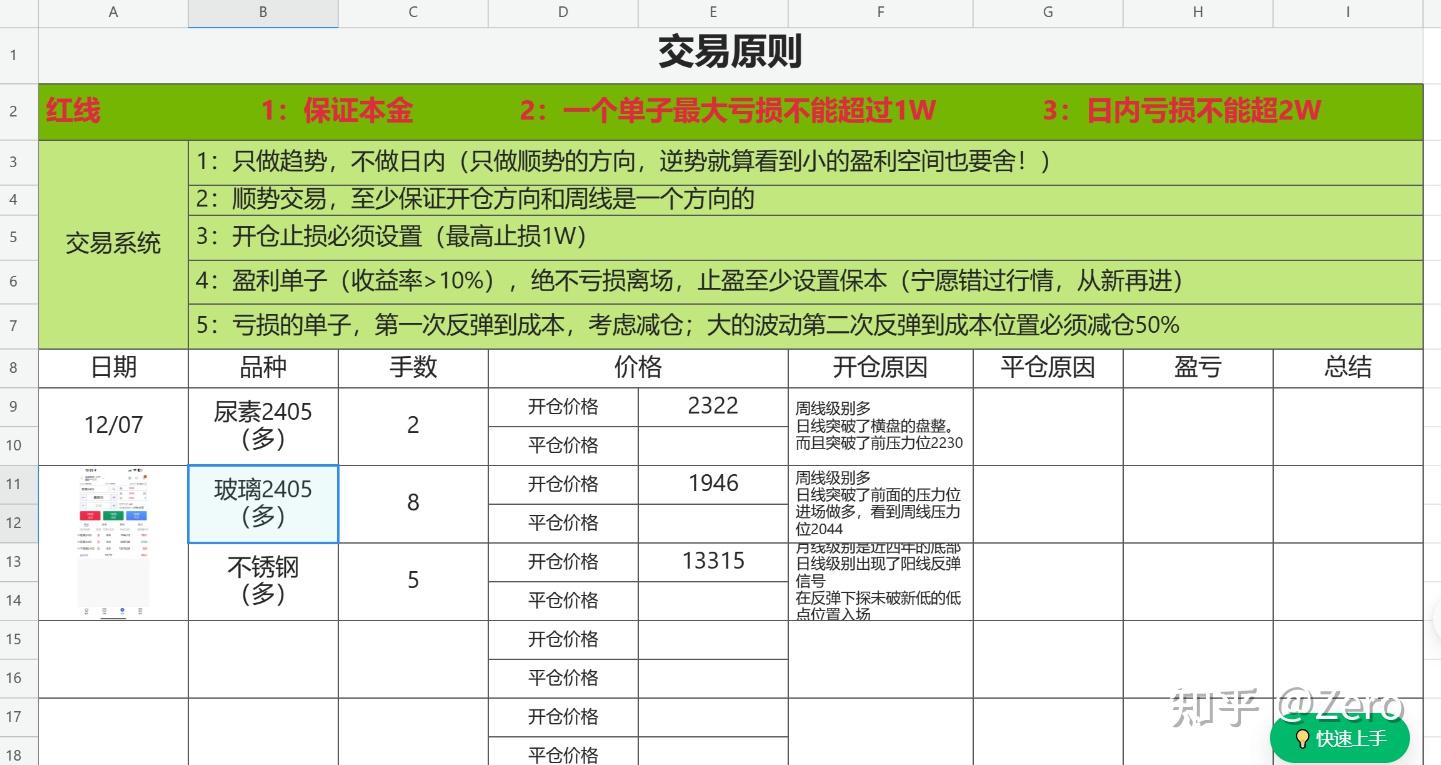Select 玻璃 open reason mentioning 2044
The height and width of the screenshot is (765, 1441).
(880, 504)
